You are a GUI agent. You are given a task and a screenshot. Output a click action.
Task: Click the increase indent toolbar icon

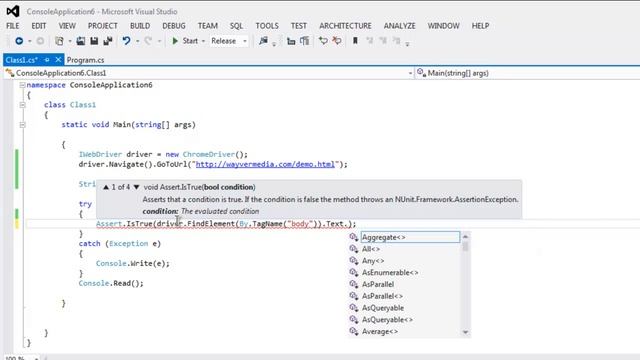pos(304,41)
